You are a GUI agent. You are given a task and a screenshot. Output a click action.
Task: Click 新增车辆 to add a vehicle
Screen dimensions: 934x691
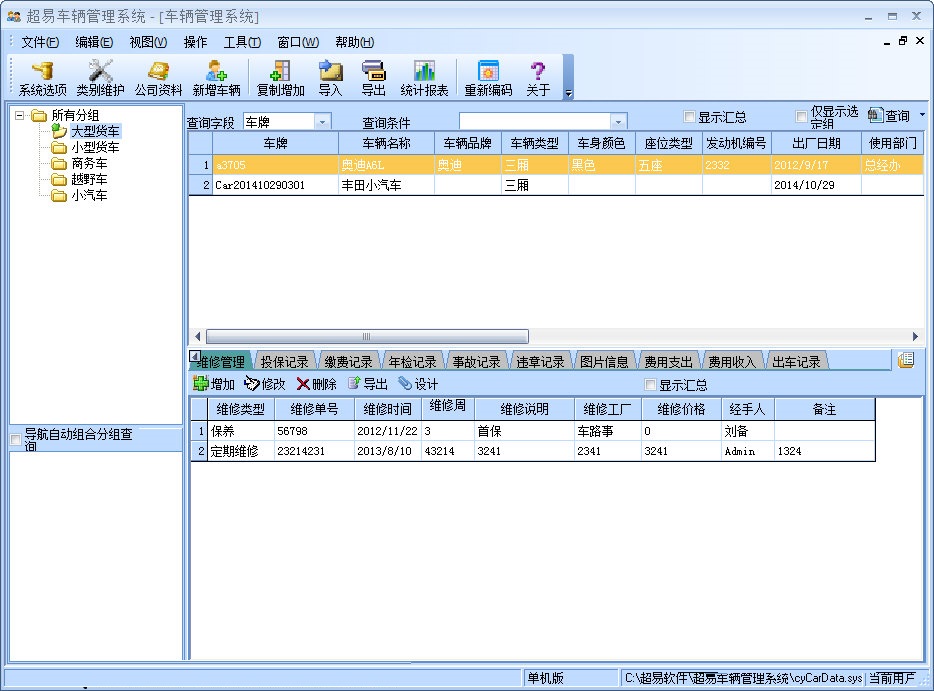point(216,78)
